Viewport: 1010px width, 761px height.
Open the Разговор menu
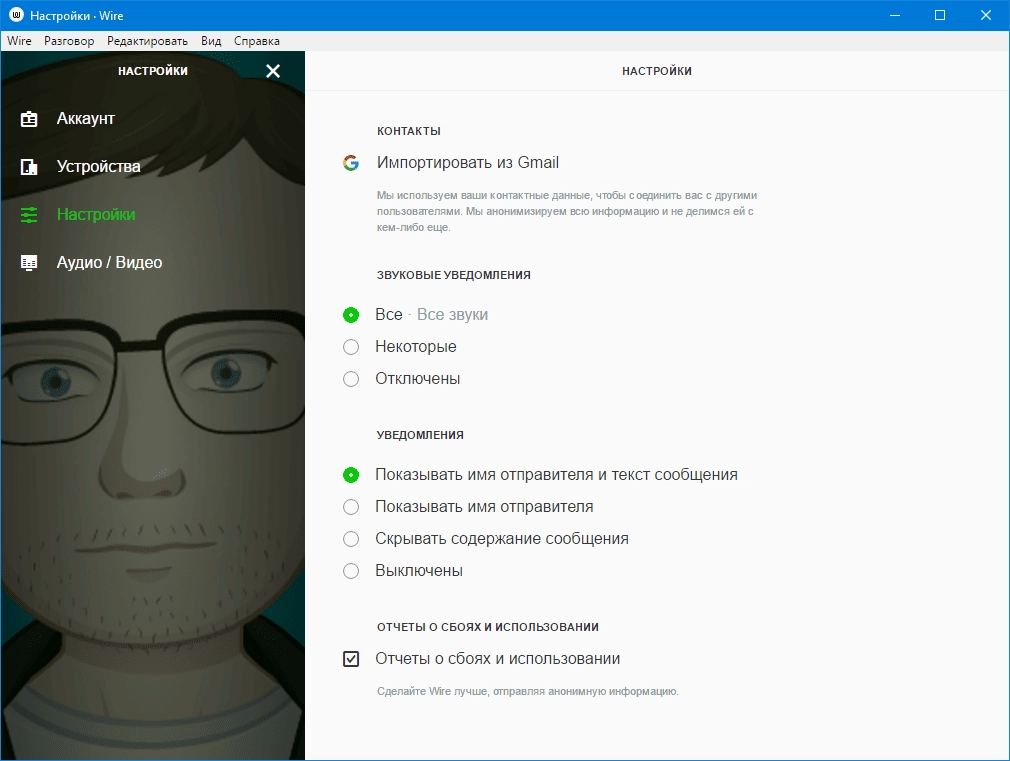69,41
